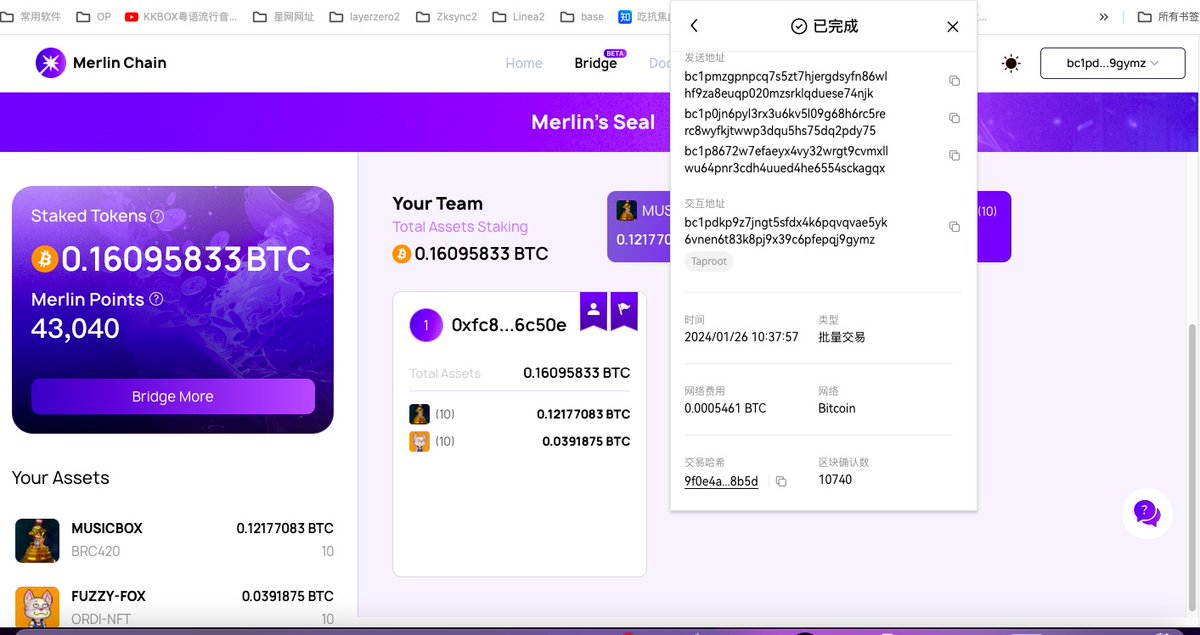Viewport: 1200px width, 635px height.
Task: Close the 已完成 transaction popup
Action: pyautogui.click(x=952, y=26)
